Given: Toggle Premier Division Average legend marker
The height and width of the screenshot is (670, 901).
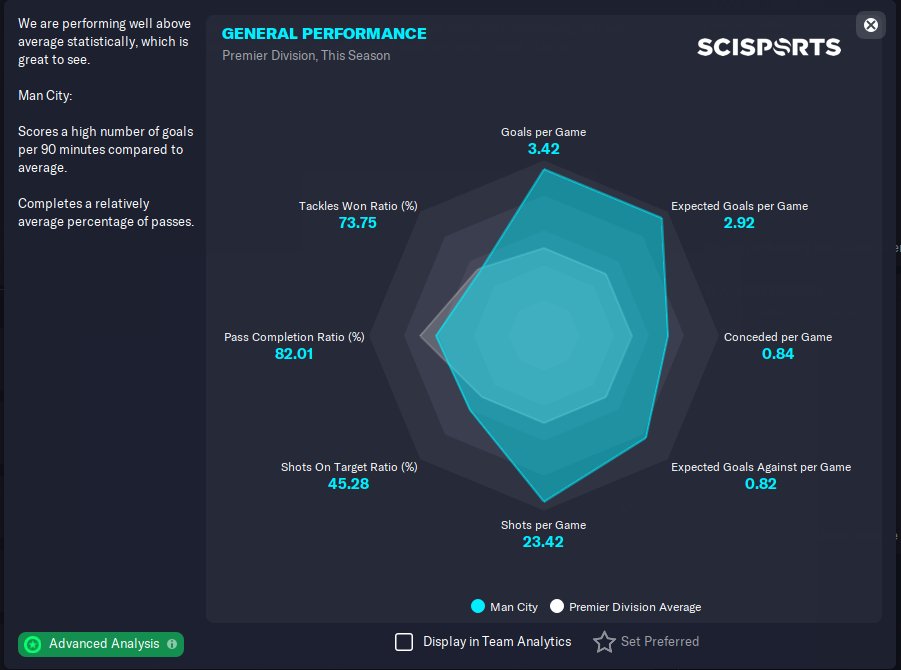Looking at the screenshot, I should pos(557,606).
